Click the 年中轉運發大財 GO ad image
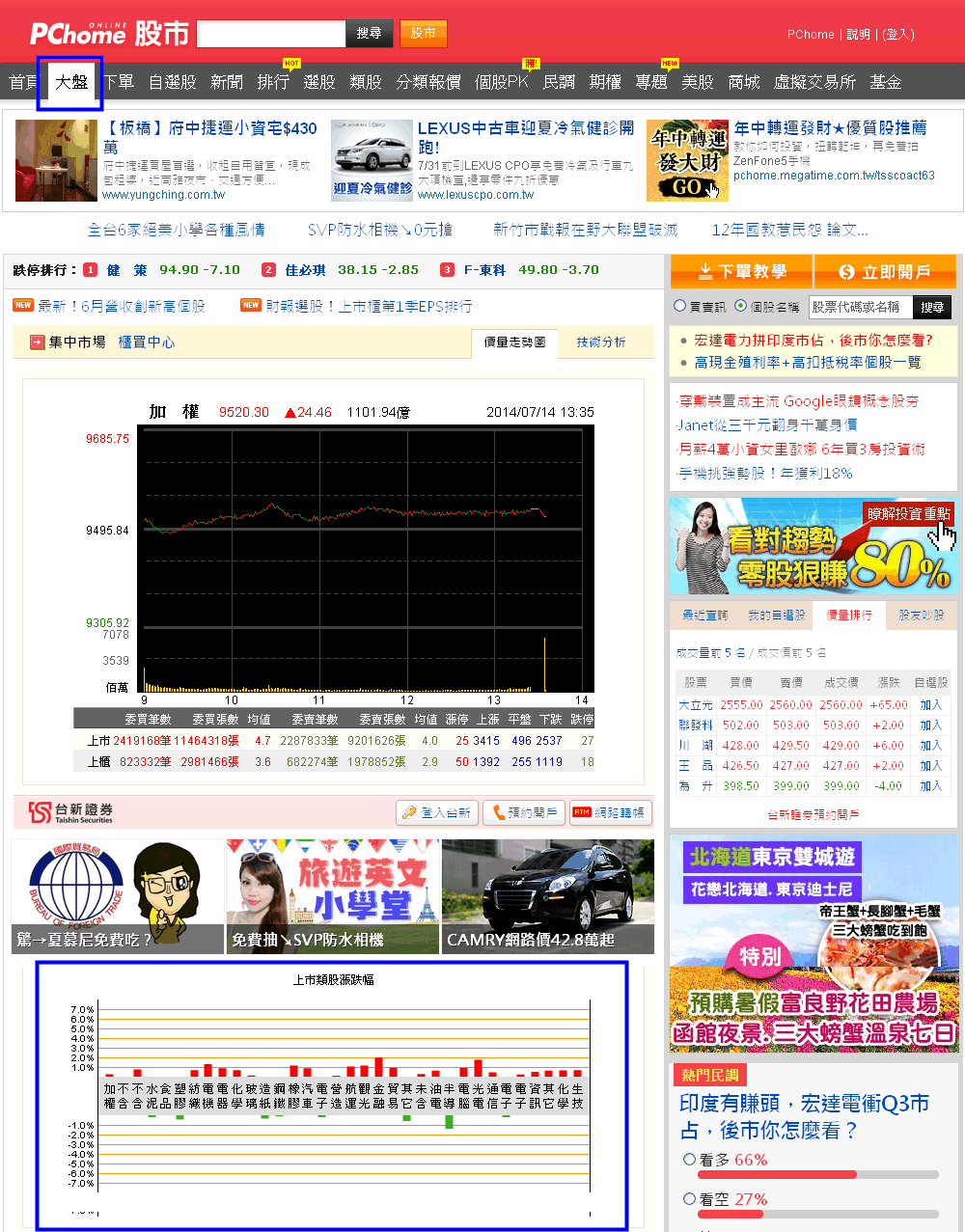Viewport: 965px width, 1232px height. [687, 160]
